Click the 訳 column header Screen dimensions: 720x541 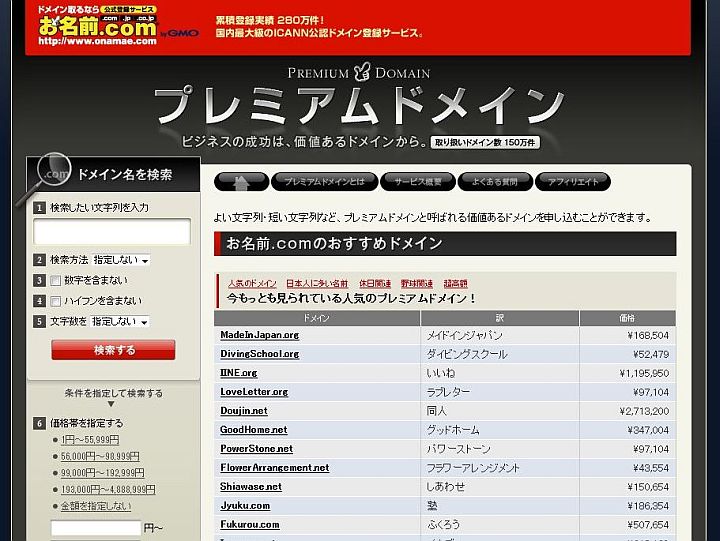[x=500, y=318]
